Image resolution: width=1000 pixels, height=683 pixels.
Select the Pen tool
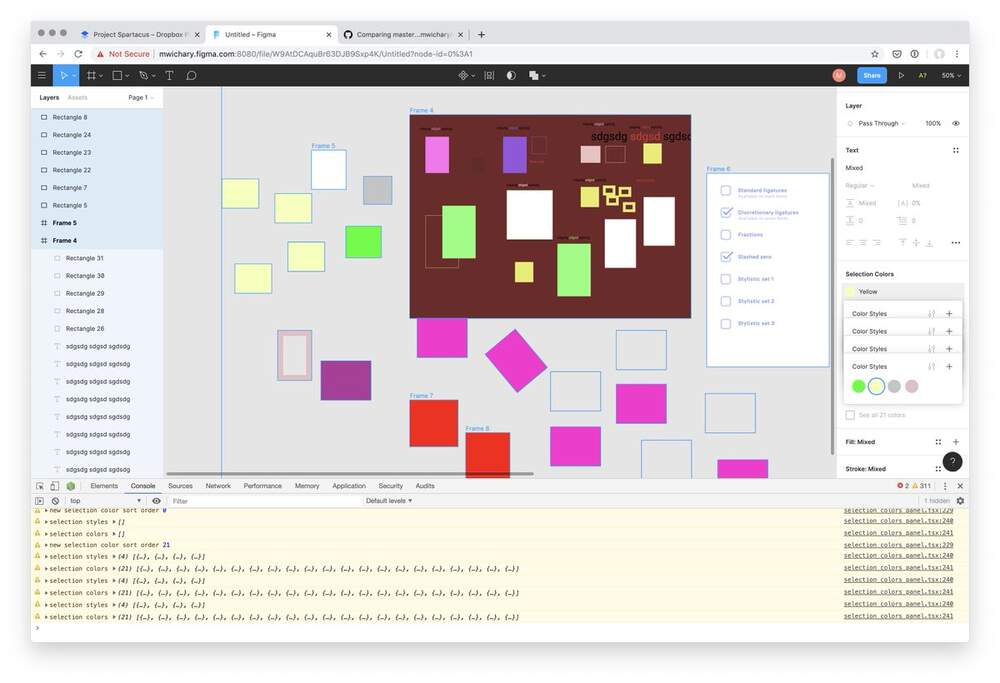pyautogui.click(x=144, y=75)
